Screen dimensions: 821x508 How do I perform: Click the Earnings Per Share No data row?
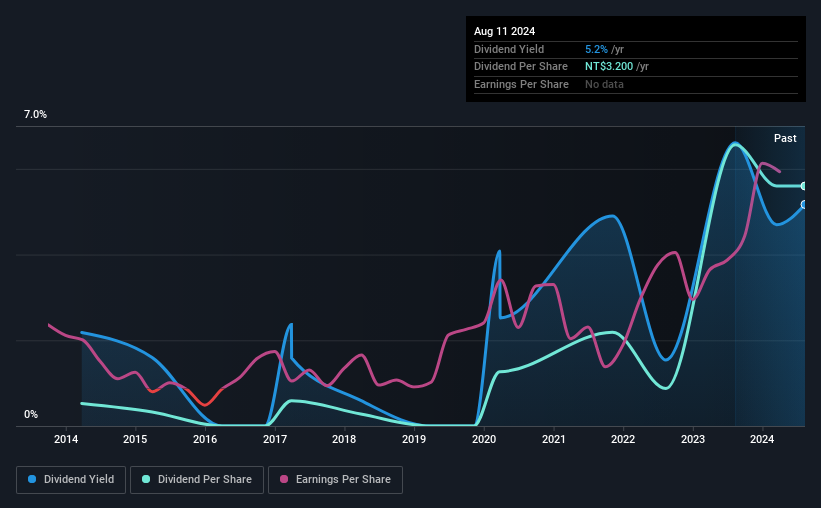coord(636,84)
